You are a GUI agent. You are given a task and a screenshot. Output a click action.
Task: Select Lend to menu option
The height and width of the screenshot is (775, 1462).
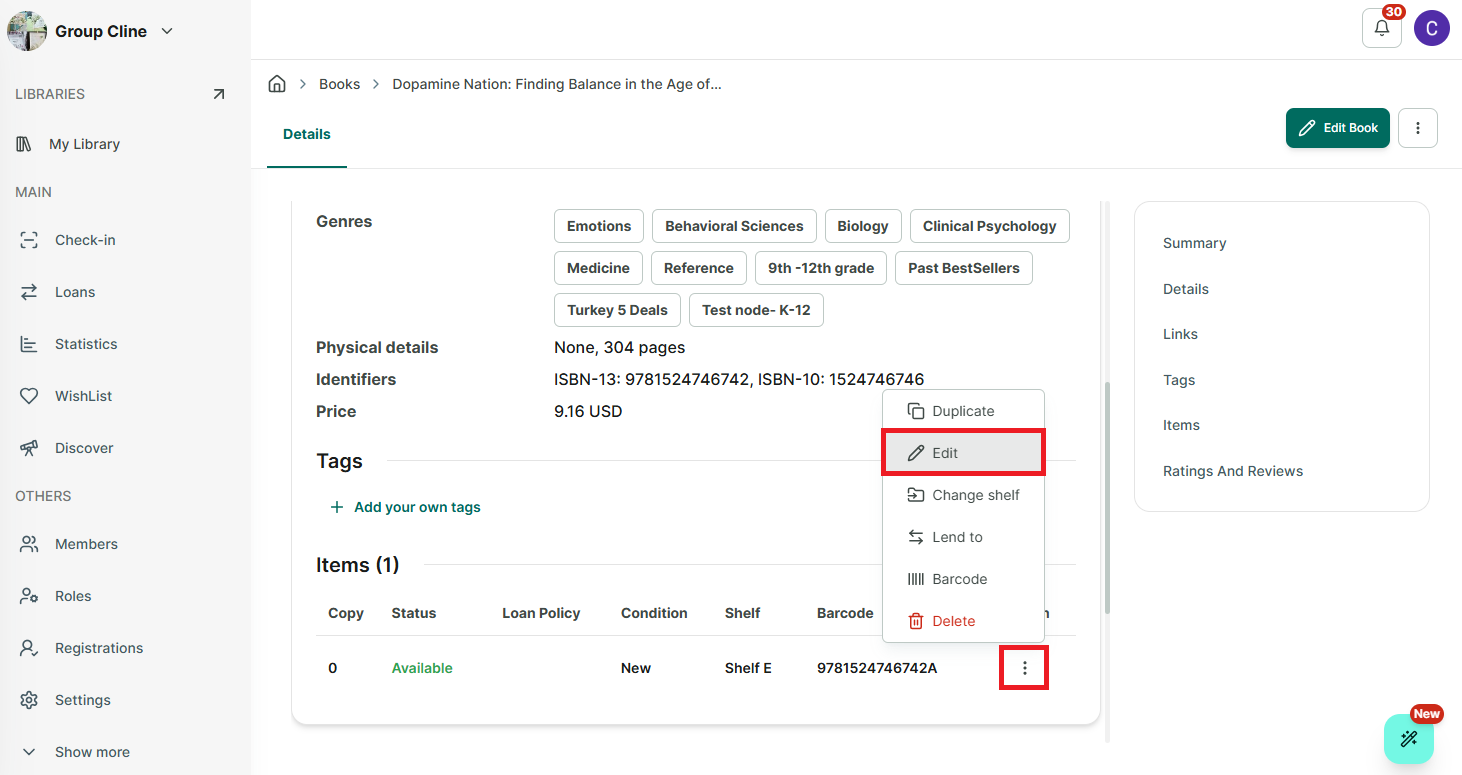[x=963, y=537]
